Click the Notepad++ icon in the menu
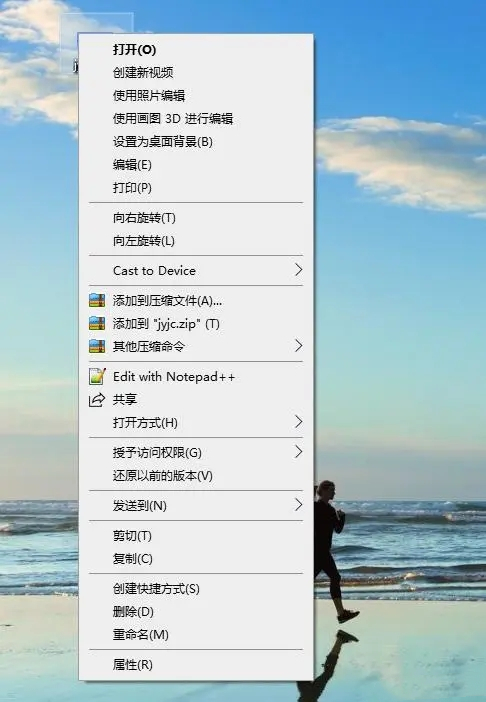Screen dimensions: 486x702 97,377
